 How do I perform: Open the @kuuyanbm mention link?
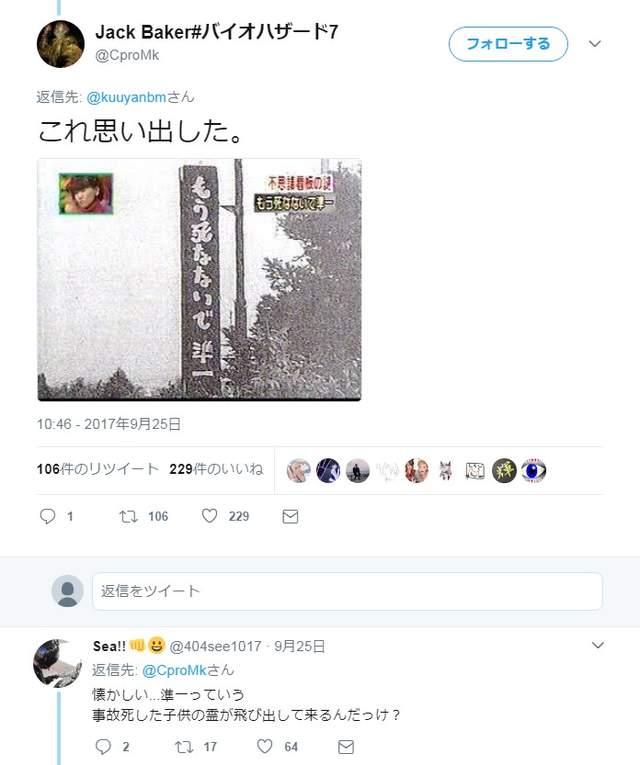126,97
